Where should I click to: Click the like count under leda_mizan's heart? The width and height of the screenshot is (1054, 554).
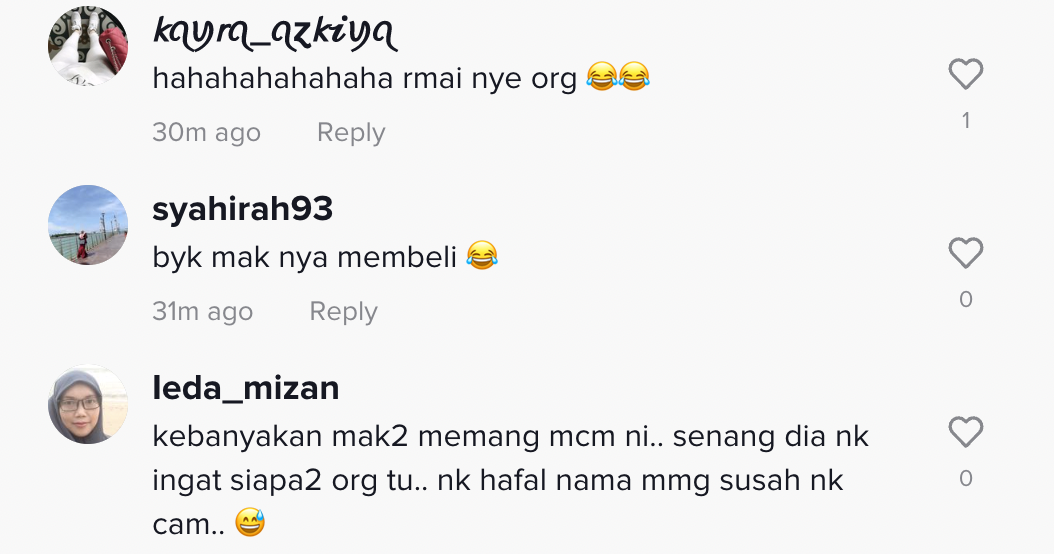click(965, 479)
